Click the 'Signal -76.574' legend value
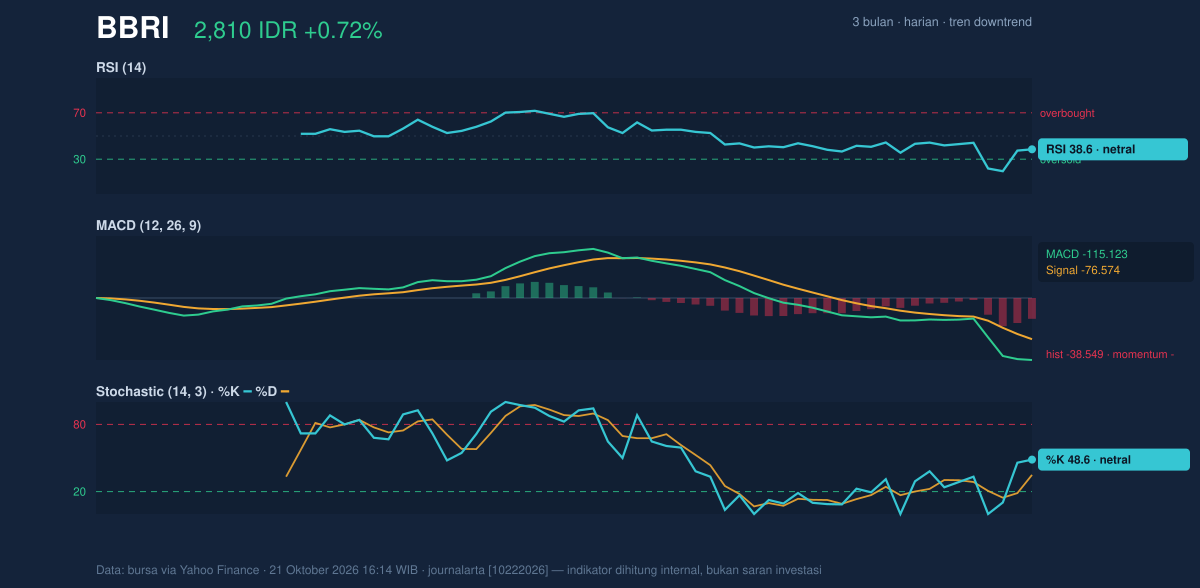 point(1083,270)
